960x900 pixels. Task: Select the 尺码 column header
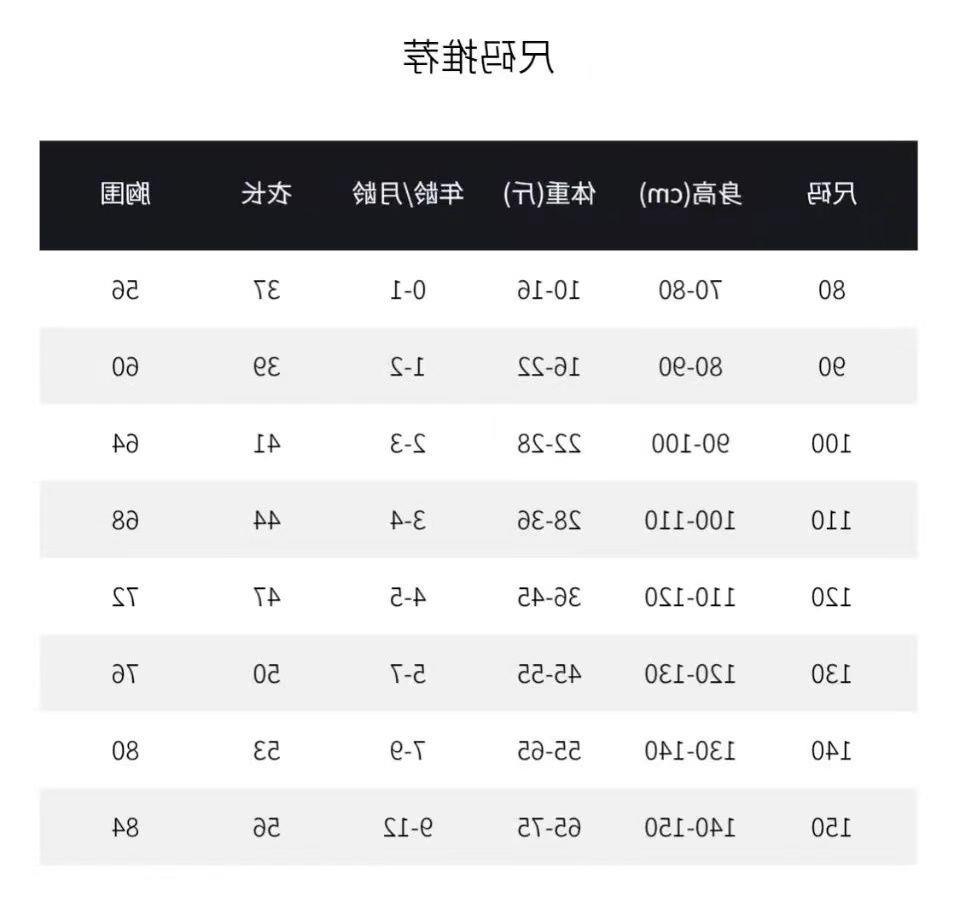point(832,194)
